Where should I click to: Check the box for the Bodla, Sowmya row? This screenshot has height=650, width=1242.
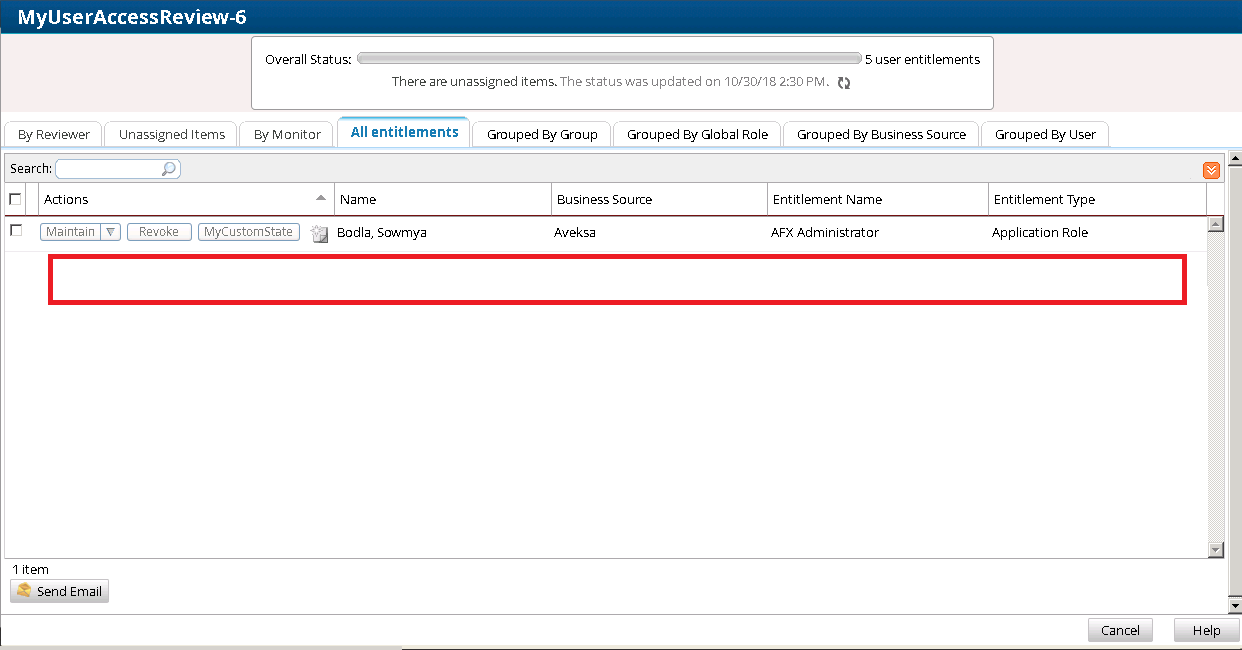[x=15, y=231]
